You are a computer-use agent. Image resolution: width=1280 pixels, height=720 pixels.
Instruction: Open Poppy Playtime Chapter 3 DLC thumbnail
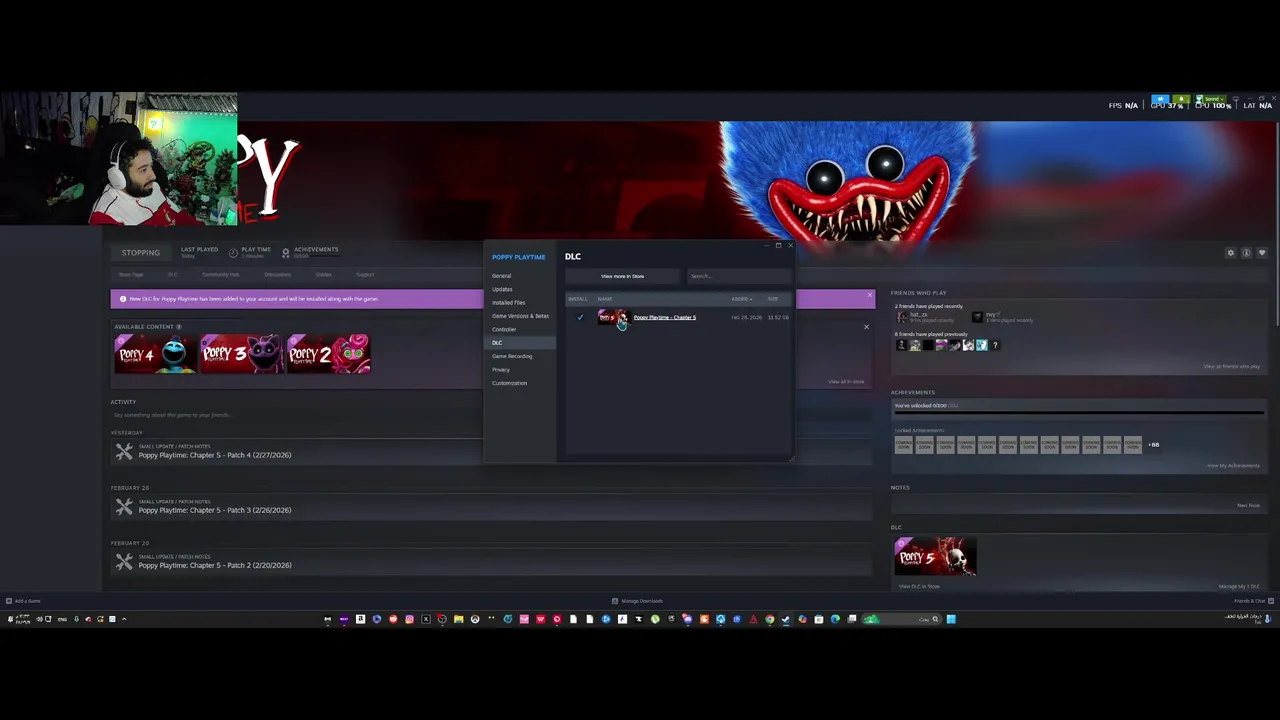[242, 354]
